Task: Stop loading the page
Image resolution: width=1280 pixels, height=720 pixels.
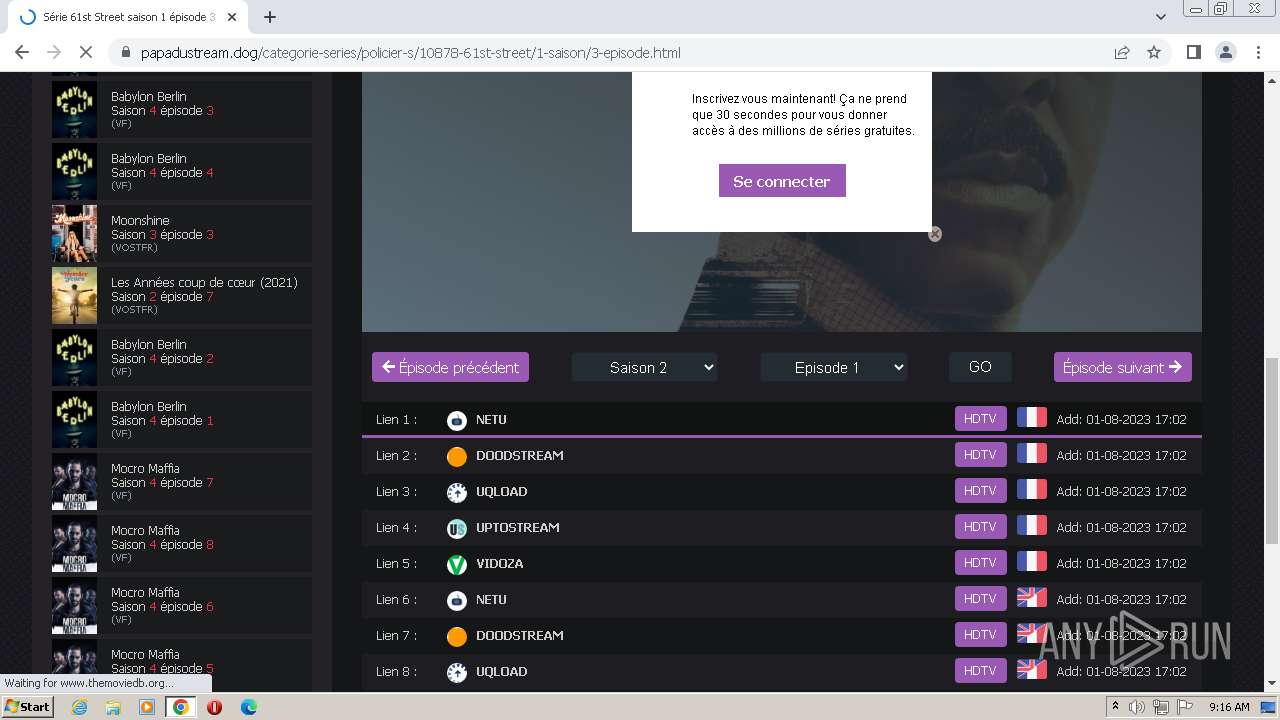Action: pyautogui.click(x=85, y=52)
